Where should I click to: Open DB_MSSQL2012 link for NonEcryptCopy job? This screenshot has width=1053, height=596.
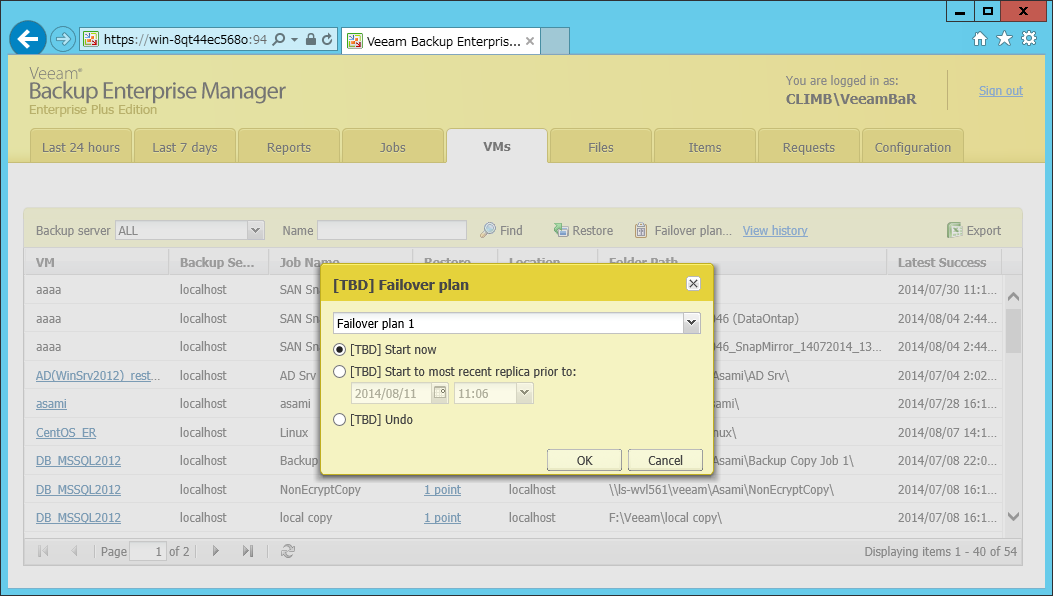(x=79, y=490)
